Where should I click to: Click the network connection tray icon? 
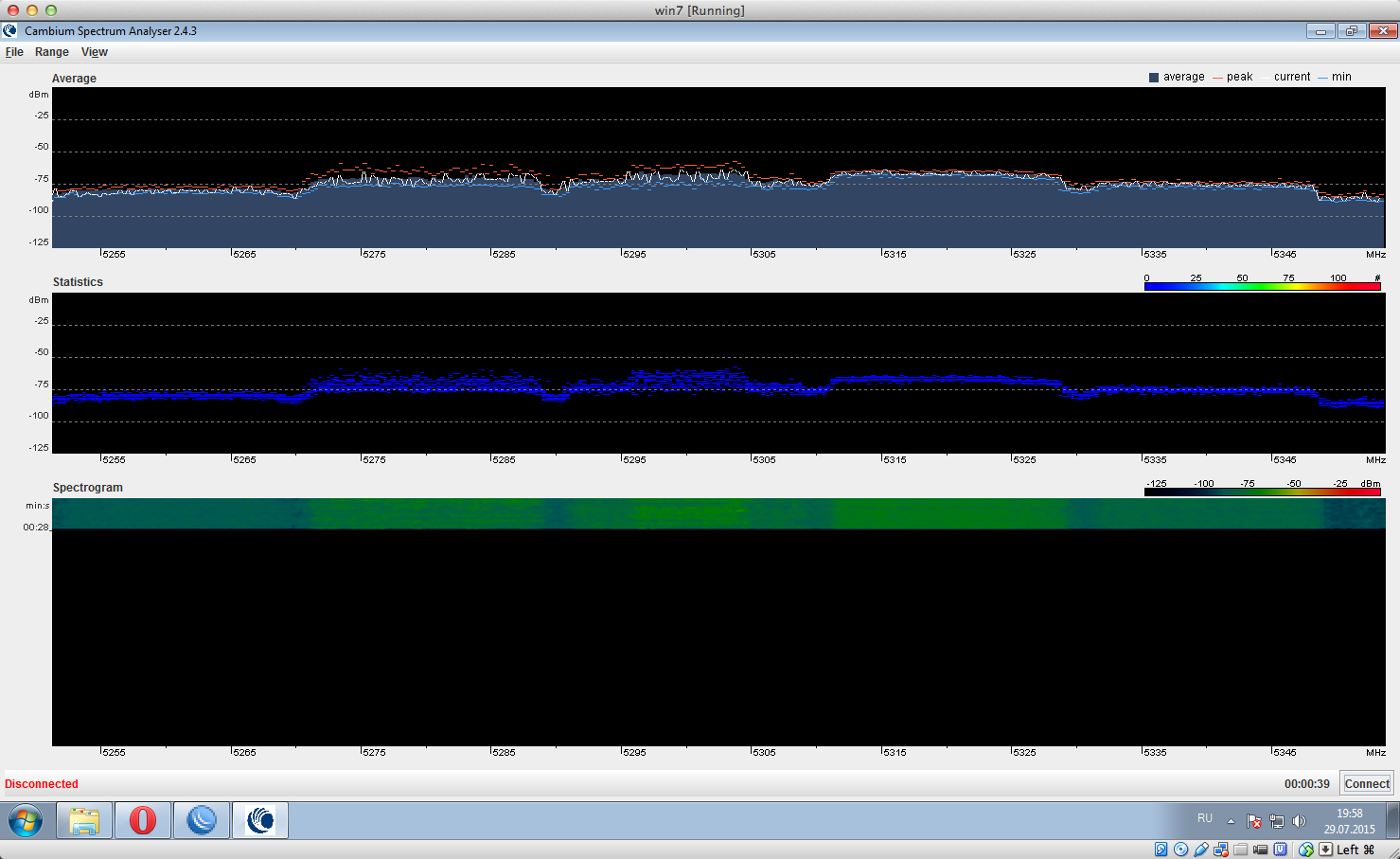tap(1277, 821)
